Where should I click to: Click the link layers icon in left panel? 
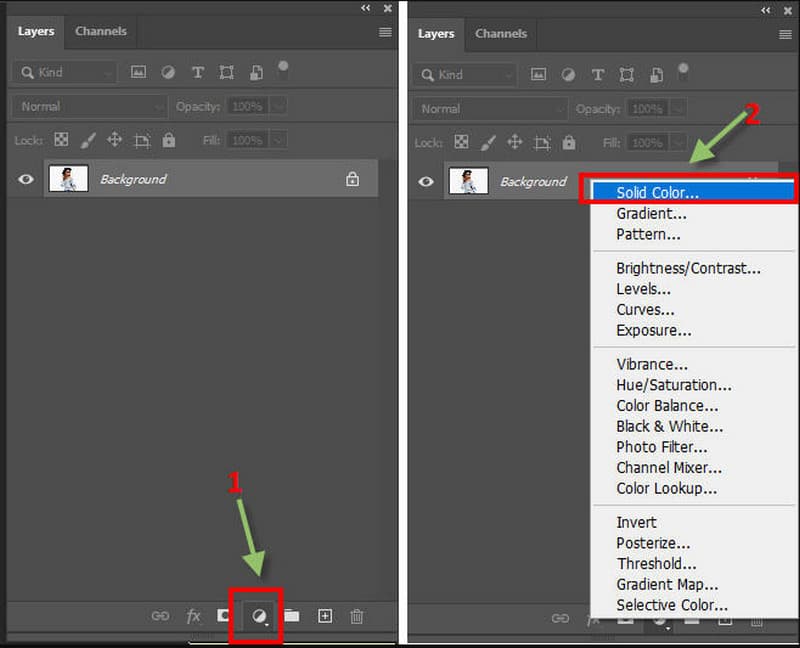pyautogui.click(x=160, y=616)
